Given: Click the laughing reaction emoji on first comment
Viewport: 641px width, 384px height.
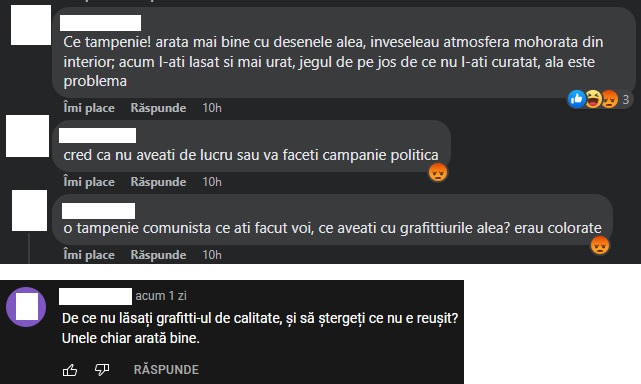Looking at the screenshot, I should (x=593, y=99).
